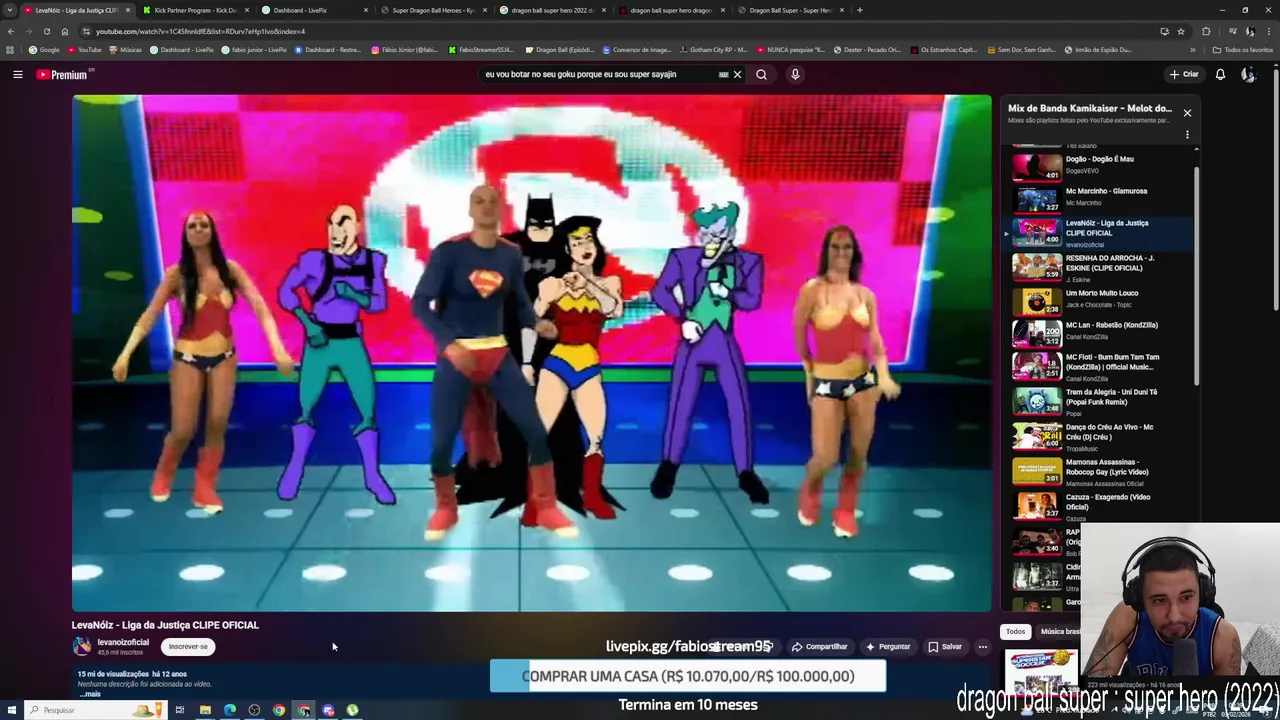Expand description with ...mais
This screenshot has width=1280, height=720.
click(90, 694)
